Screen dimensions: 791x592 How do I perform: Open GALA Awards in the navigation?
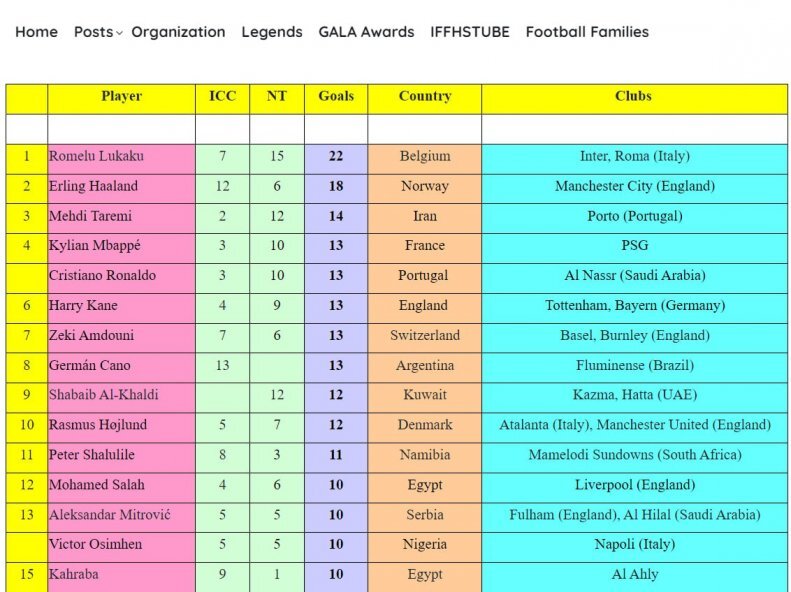366,32
